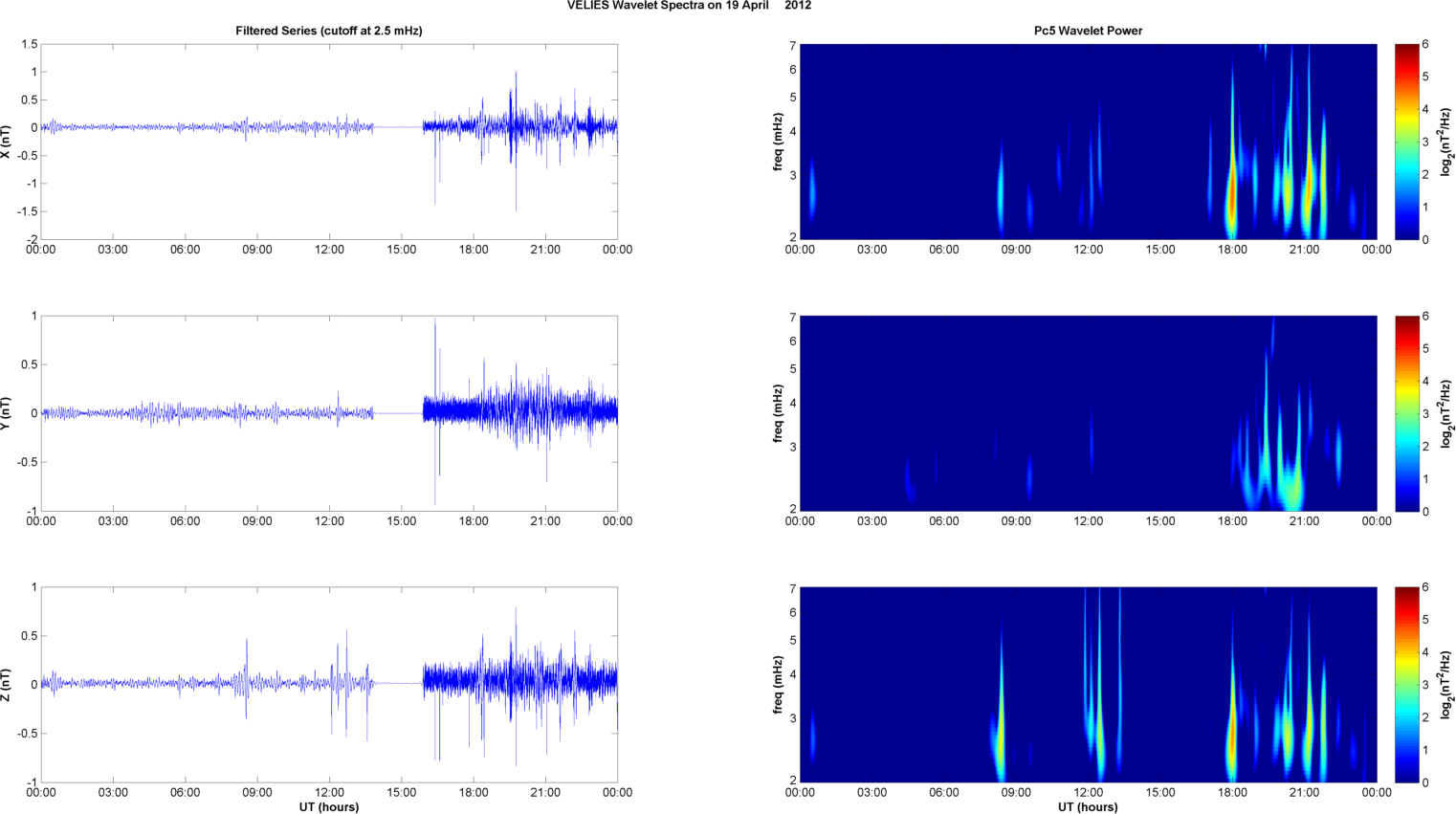Click the '-0.5' tick on Y (nT) axis
The height and width of the screenshot is (814, 1456).
click(26, 462)
